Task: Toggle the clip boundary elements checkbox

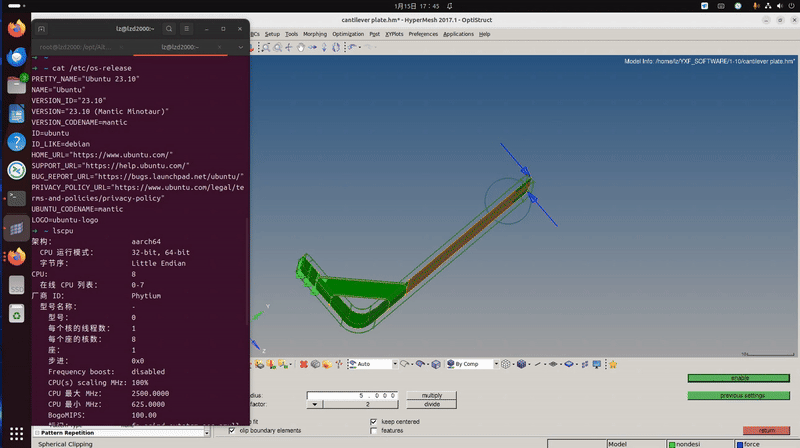Action: click(232, 431)
